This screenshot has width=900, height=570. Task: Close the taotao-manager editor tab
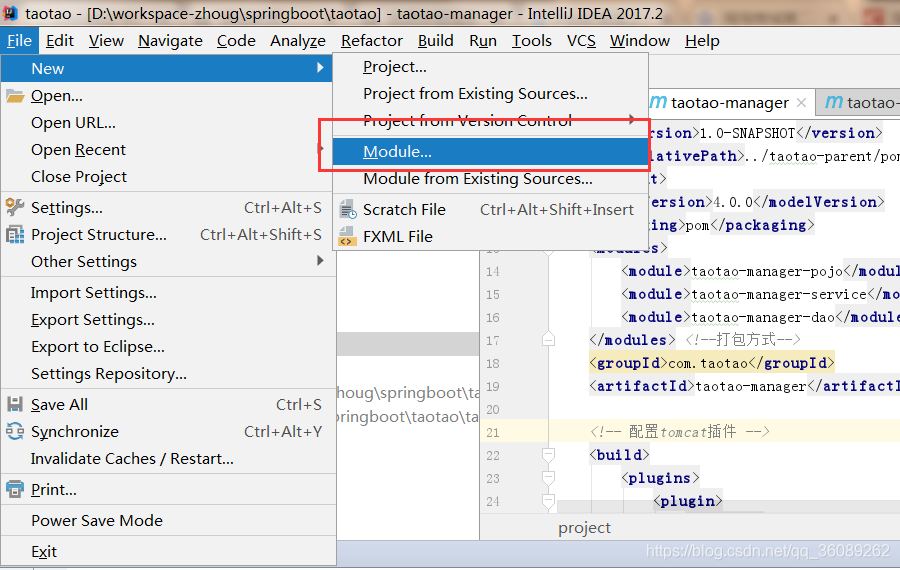pyautogui.click(x=802, y=103)
